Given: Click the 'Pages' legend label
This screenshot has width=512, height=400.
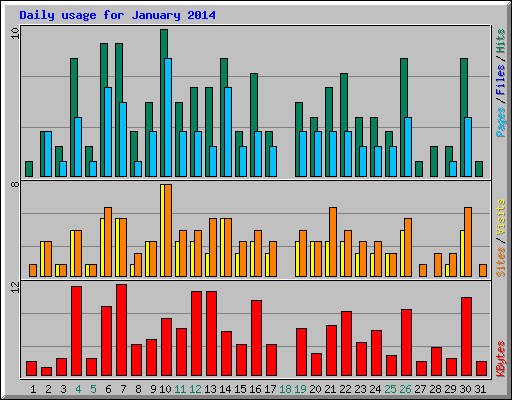Looking at the screenshot, I should point(500,122).
